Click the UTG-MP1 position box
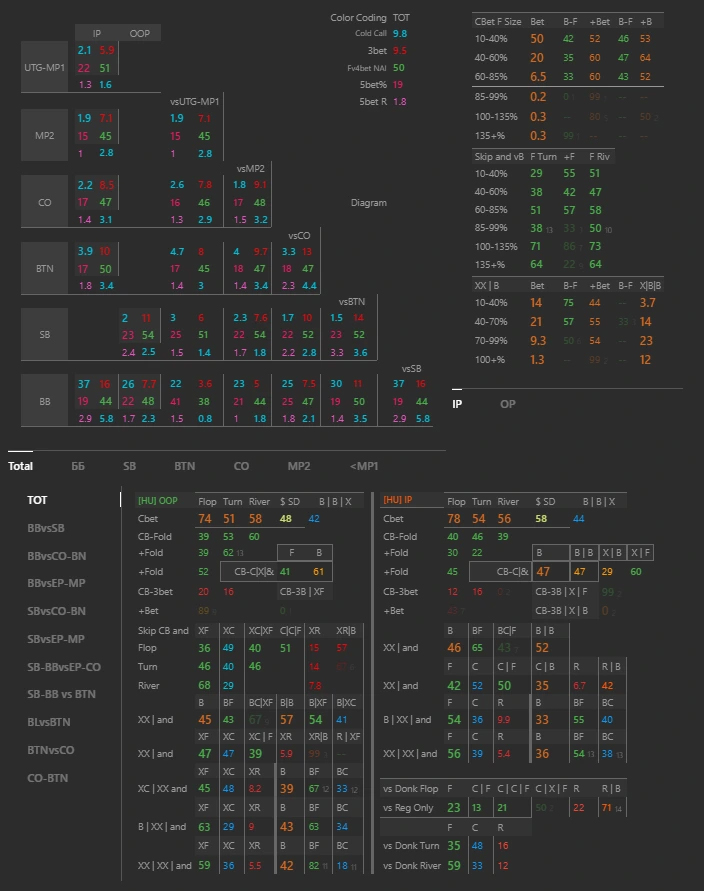The image size is (704, 891). (44, 68)
